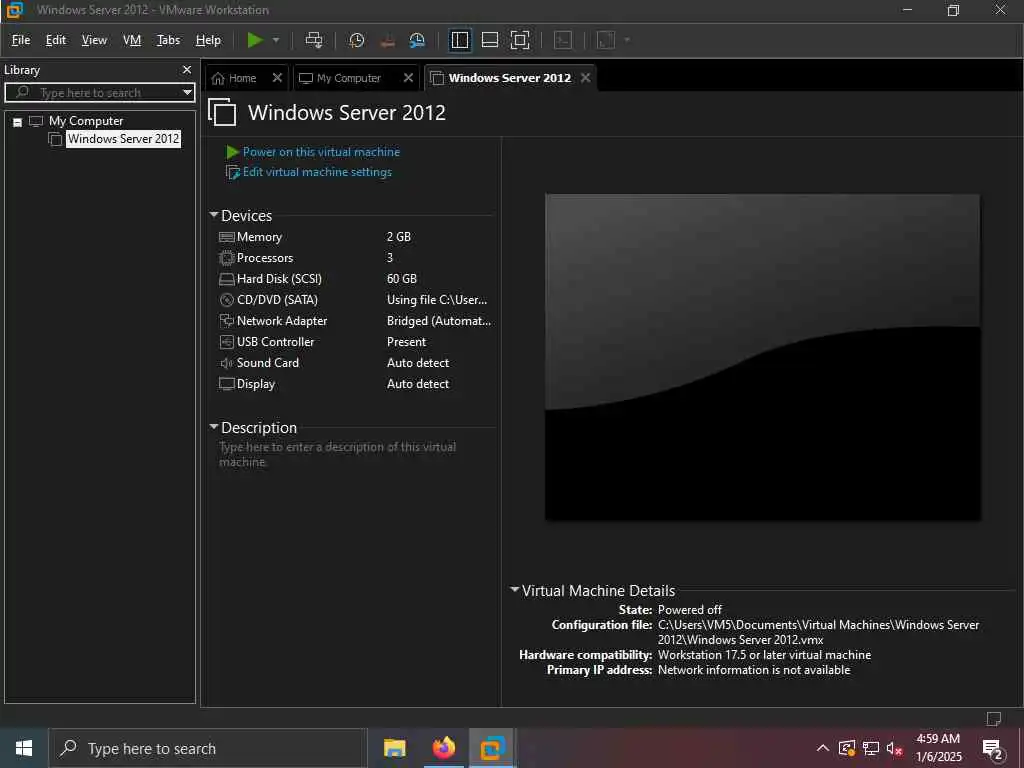Open the Windows Start menu
This screenshot has height=768, width=1024.
(24, 748)
